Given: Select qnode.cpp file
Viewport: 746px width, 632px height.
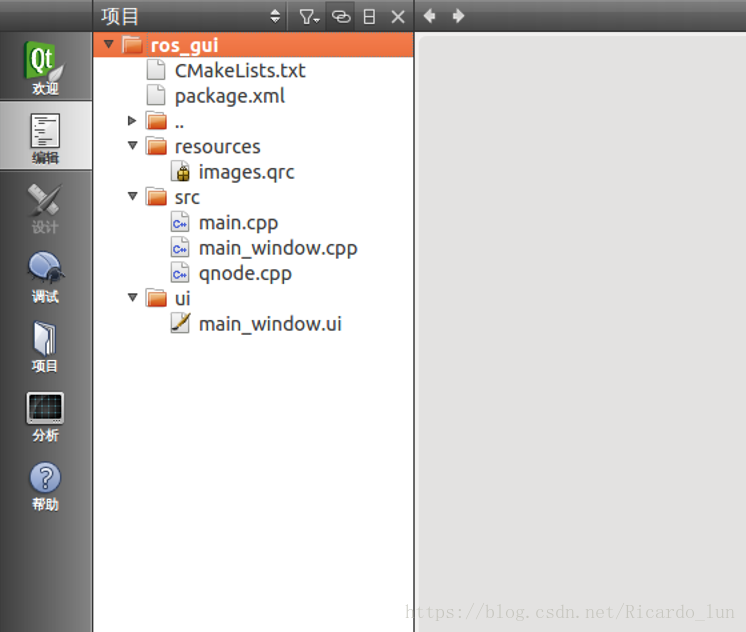Looking at the screenshot, I should (x=245, y=274).
